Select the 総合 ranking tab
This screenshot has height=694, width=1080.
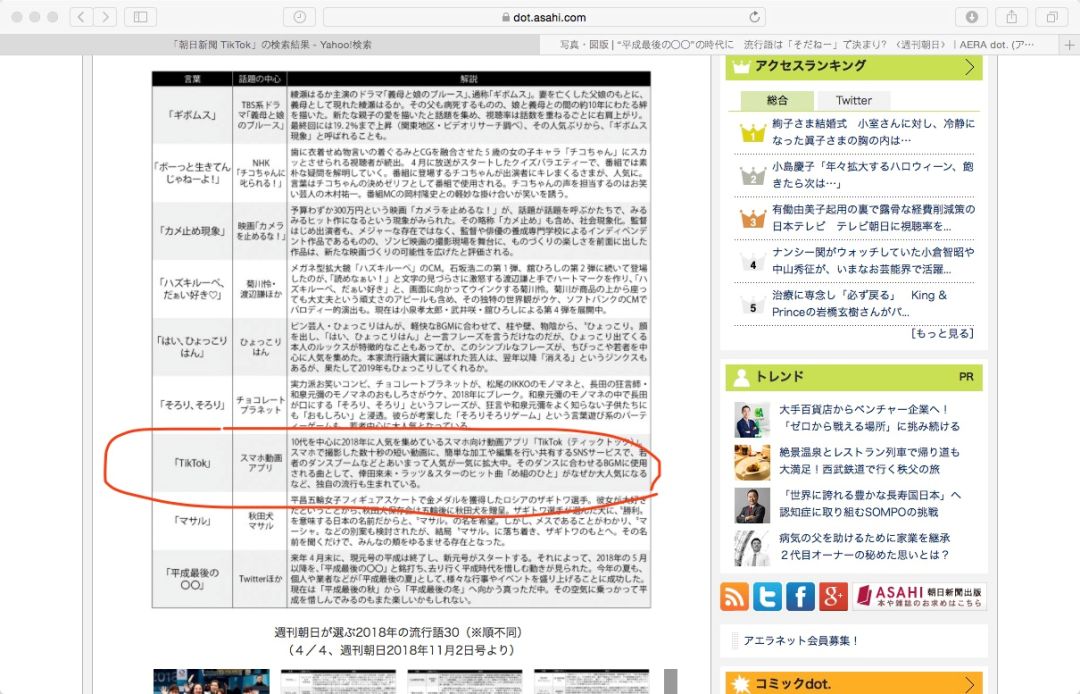tap(776, 100)
